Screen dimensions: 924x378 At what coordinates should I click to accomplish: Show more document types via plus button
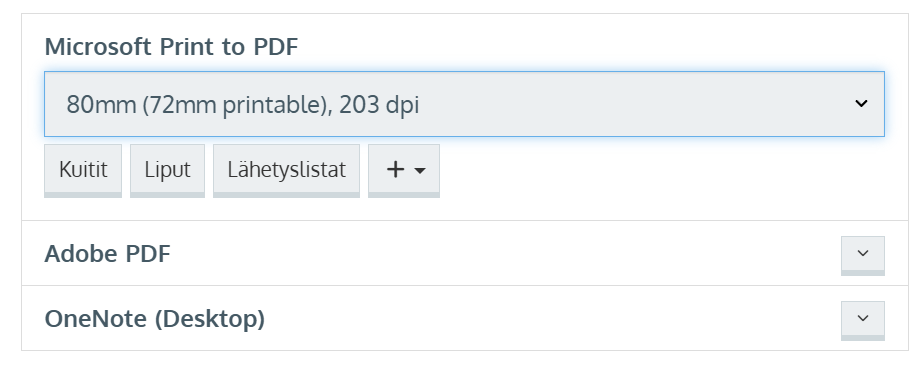(404, 170)
